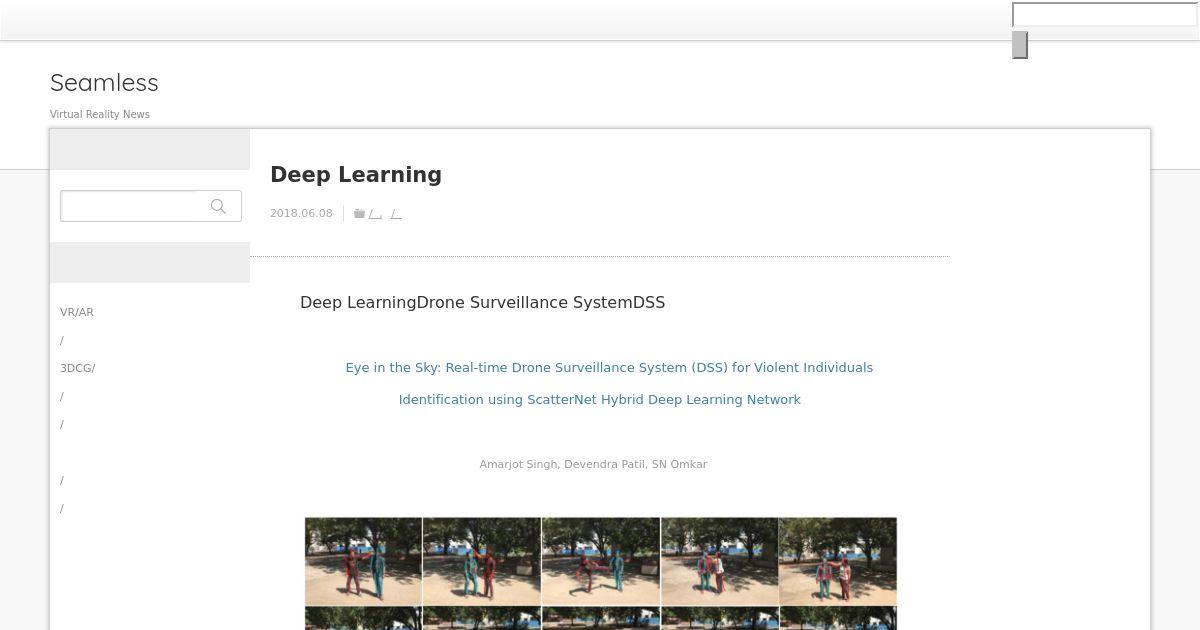
Task: Click the authors line Amarjot Singh, Devendra Patil
Action: point(593,464)
